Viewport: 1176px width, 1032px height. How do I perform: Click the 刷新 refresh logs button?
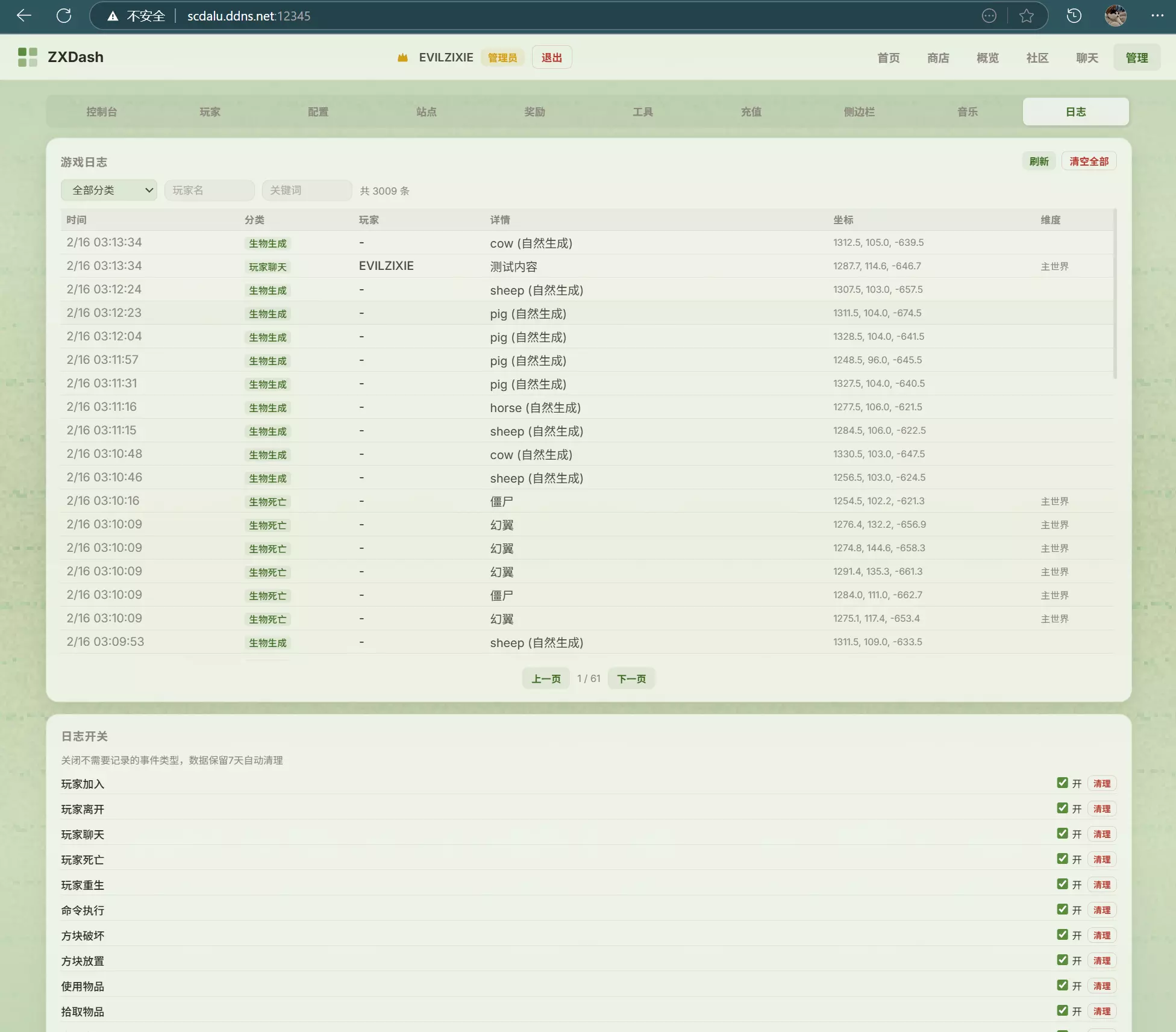tap(1039, 161)
